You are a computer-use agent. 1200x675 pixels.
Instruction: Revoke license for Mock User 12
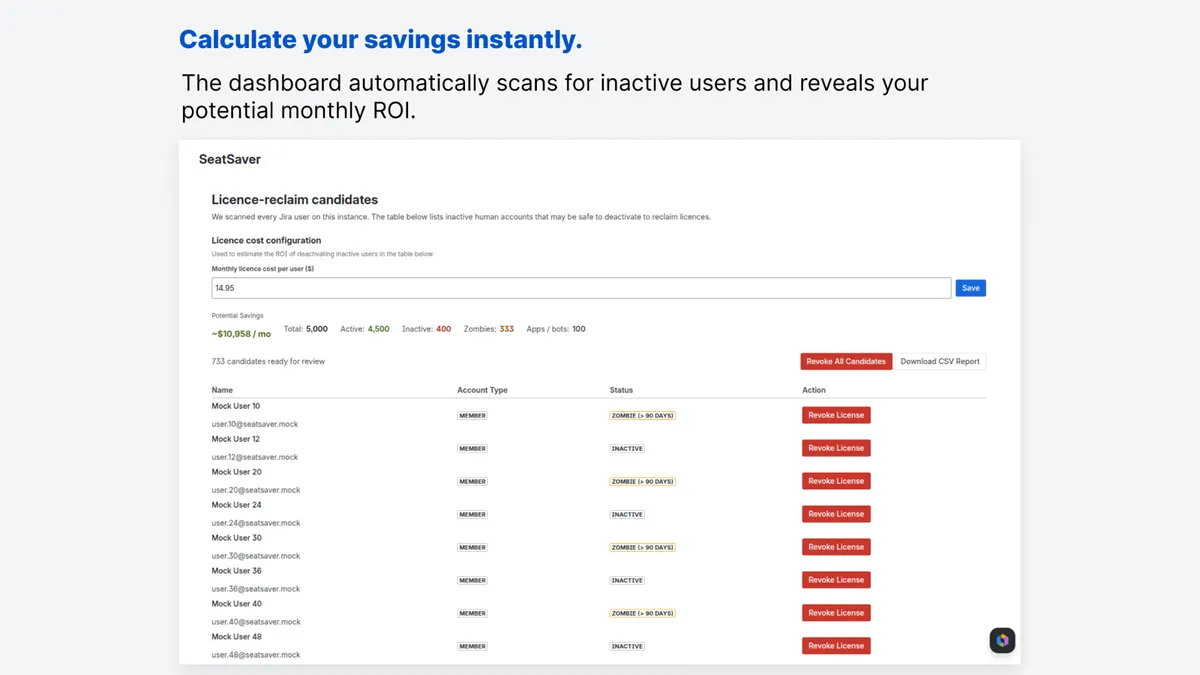pos(836,448)
